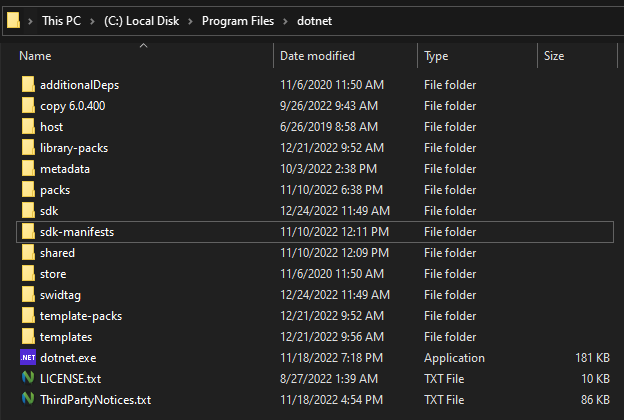Click the date 9/26/2022 9:43 AM

point(329,106)
